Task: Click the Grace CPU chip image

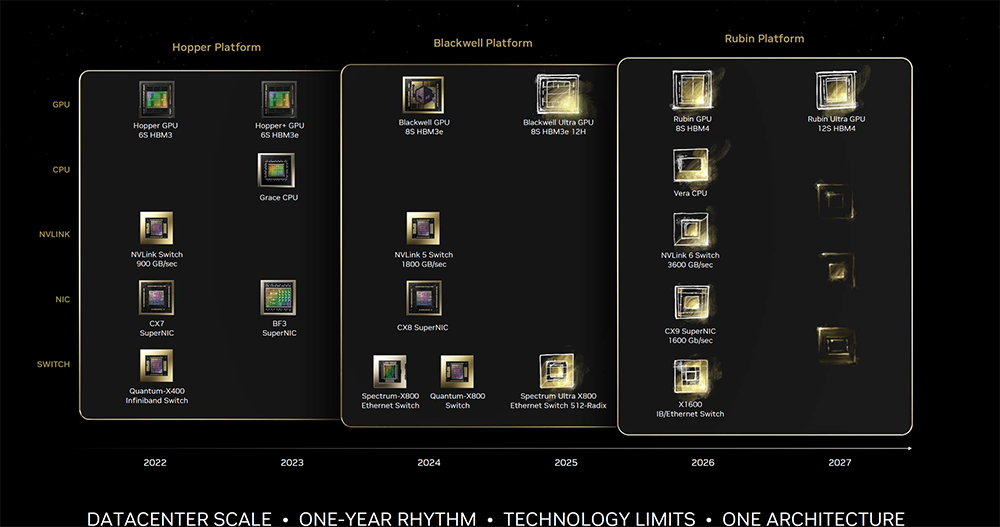Action: click(276, 170)
